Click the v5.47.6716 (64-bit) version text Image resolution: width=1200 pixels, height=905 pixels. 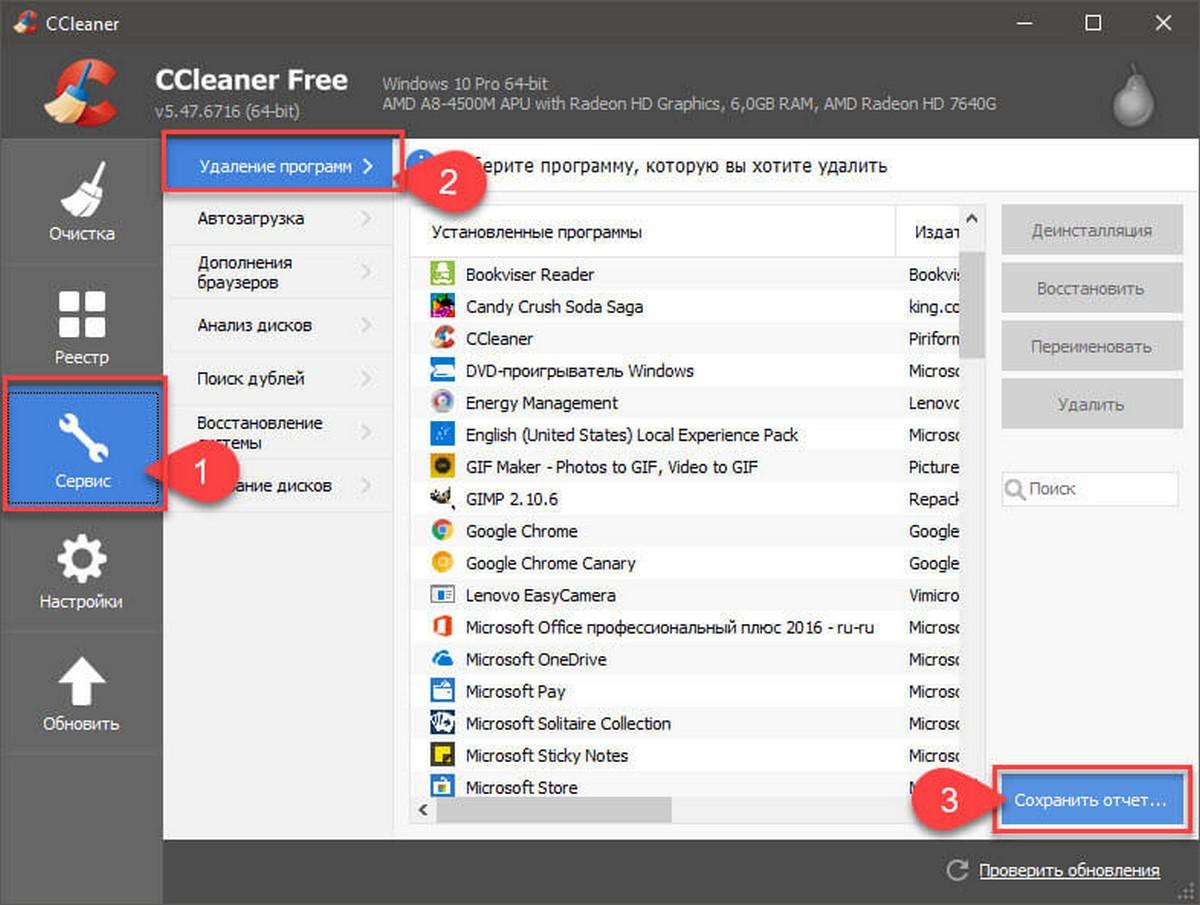pos(228,111)
